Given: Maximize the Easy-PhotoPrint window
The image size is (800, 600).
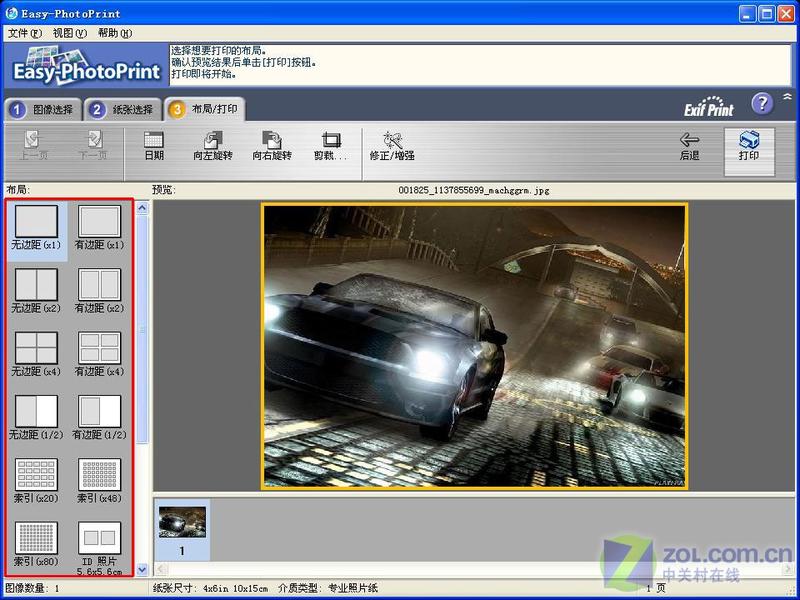Looking at the screenshot, I should coord(766,13).
